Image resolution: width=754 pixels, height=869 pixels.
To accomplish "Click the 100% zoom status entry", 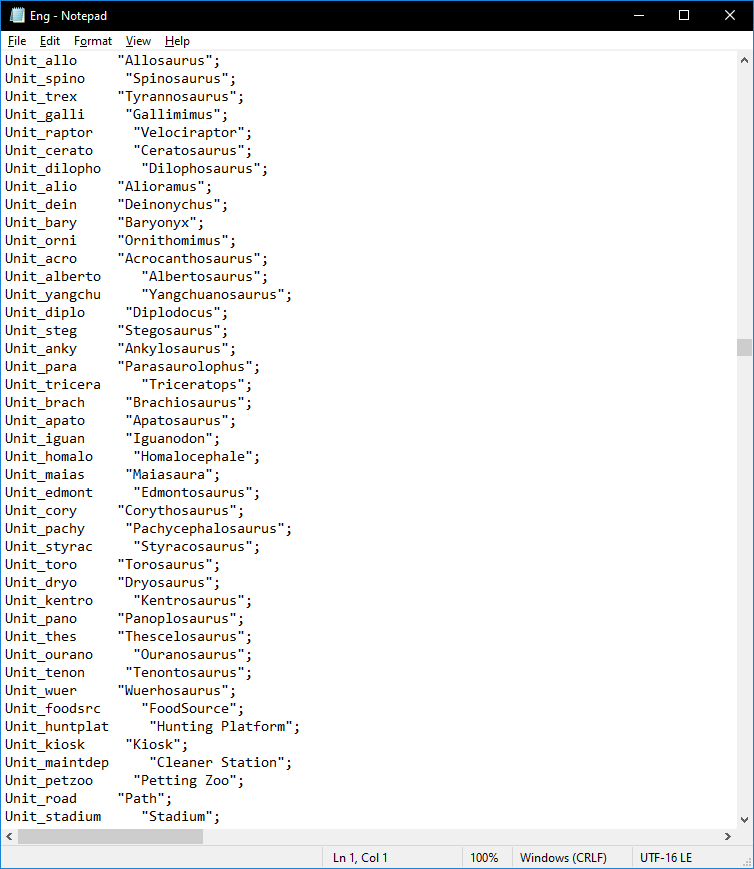I will coord(484,858).
